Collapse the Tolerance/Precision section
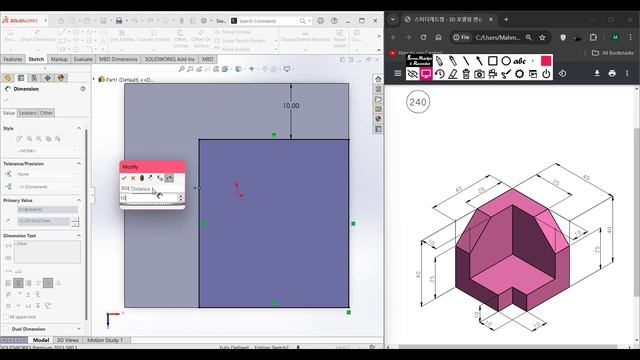Screen dimensions: 640x360 coord(79,163)
